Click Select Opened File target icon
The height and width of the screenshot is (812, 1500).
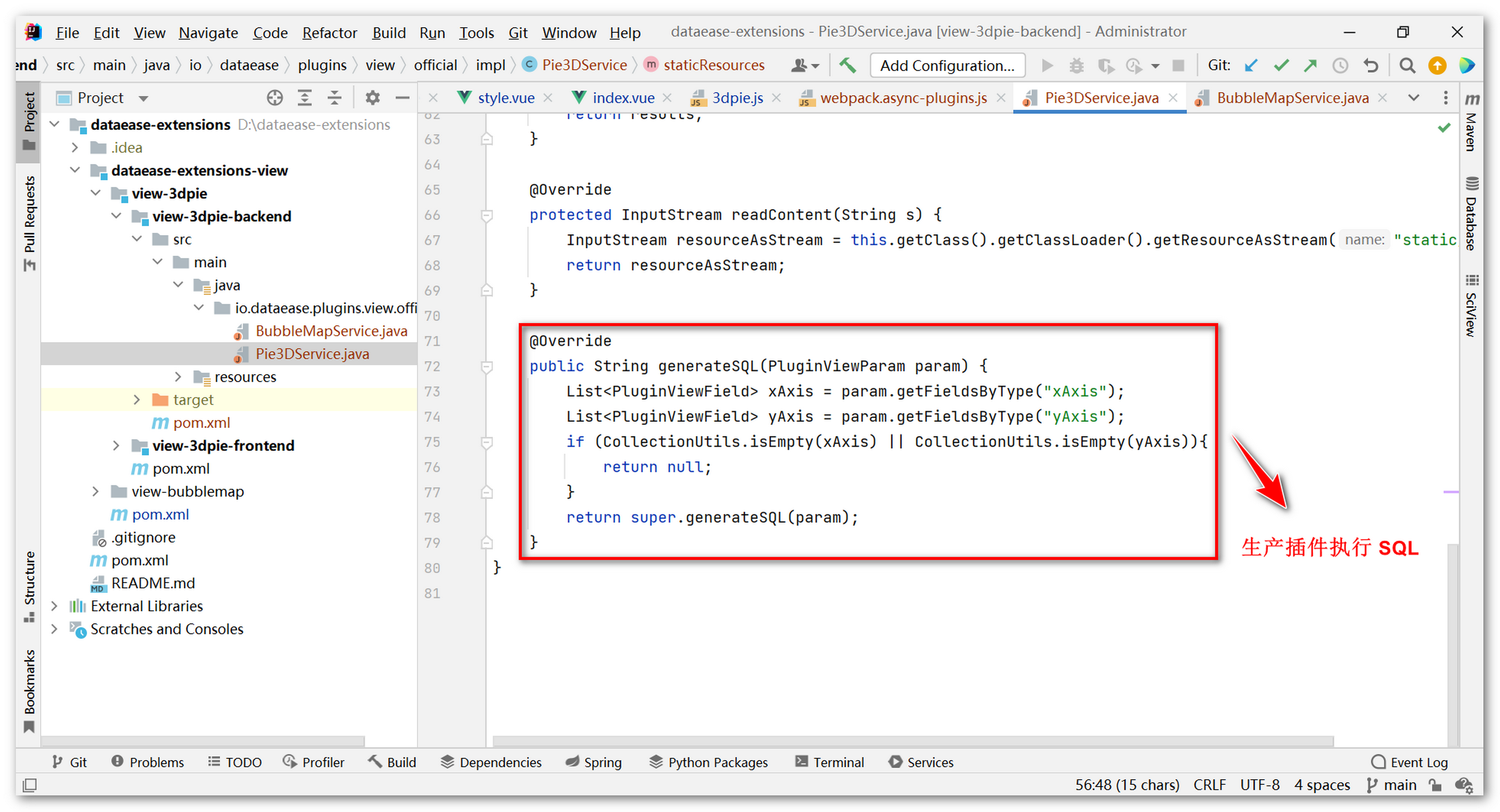[x=275, y=98]
